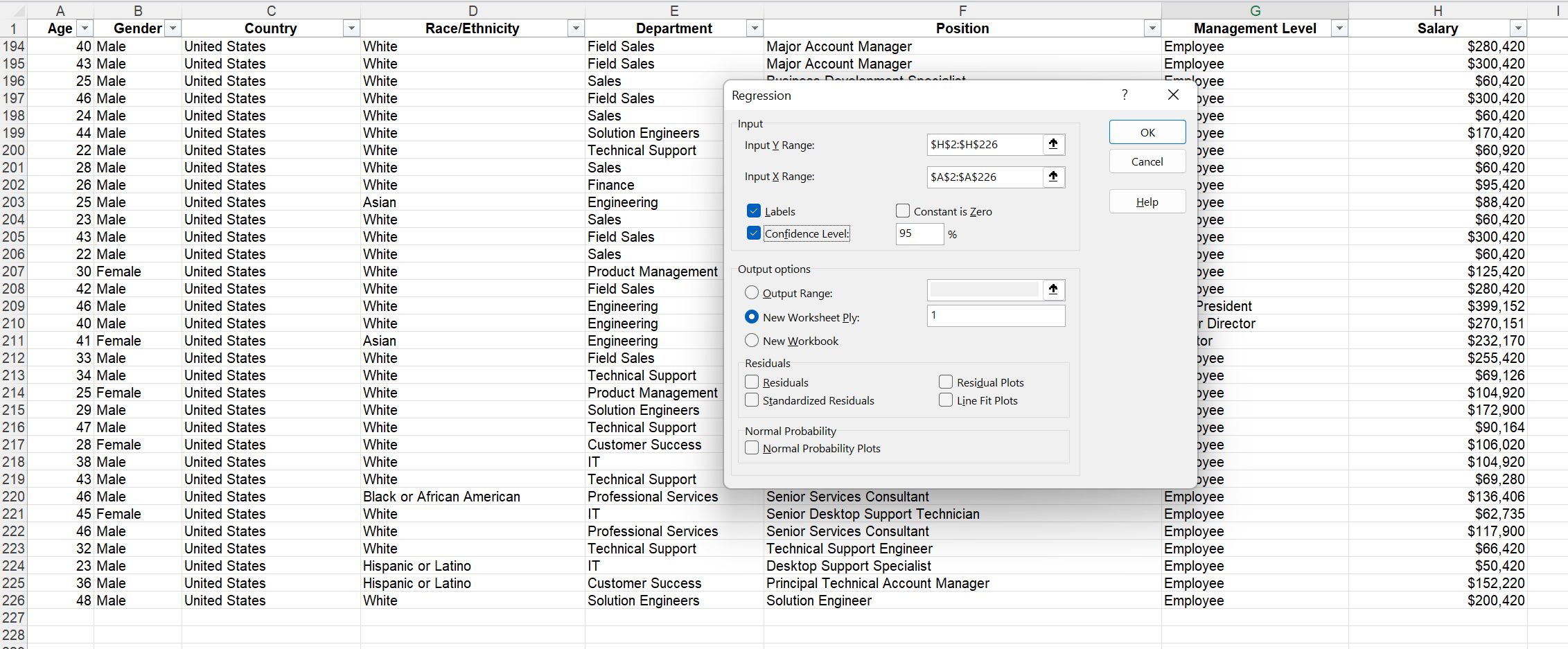Screen dimensions: 1568x649
Task: Click the Input Y Range text field
Action: (x=985, y=144)
